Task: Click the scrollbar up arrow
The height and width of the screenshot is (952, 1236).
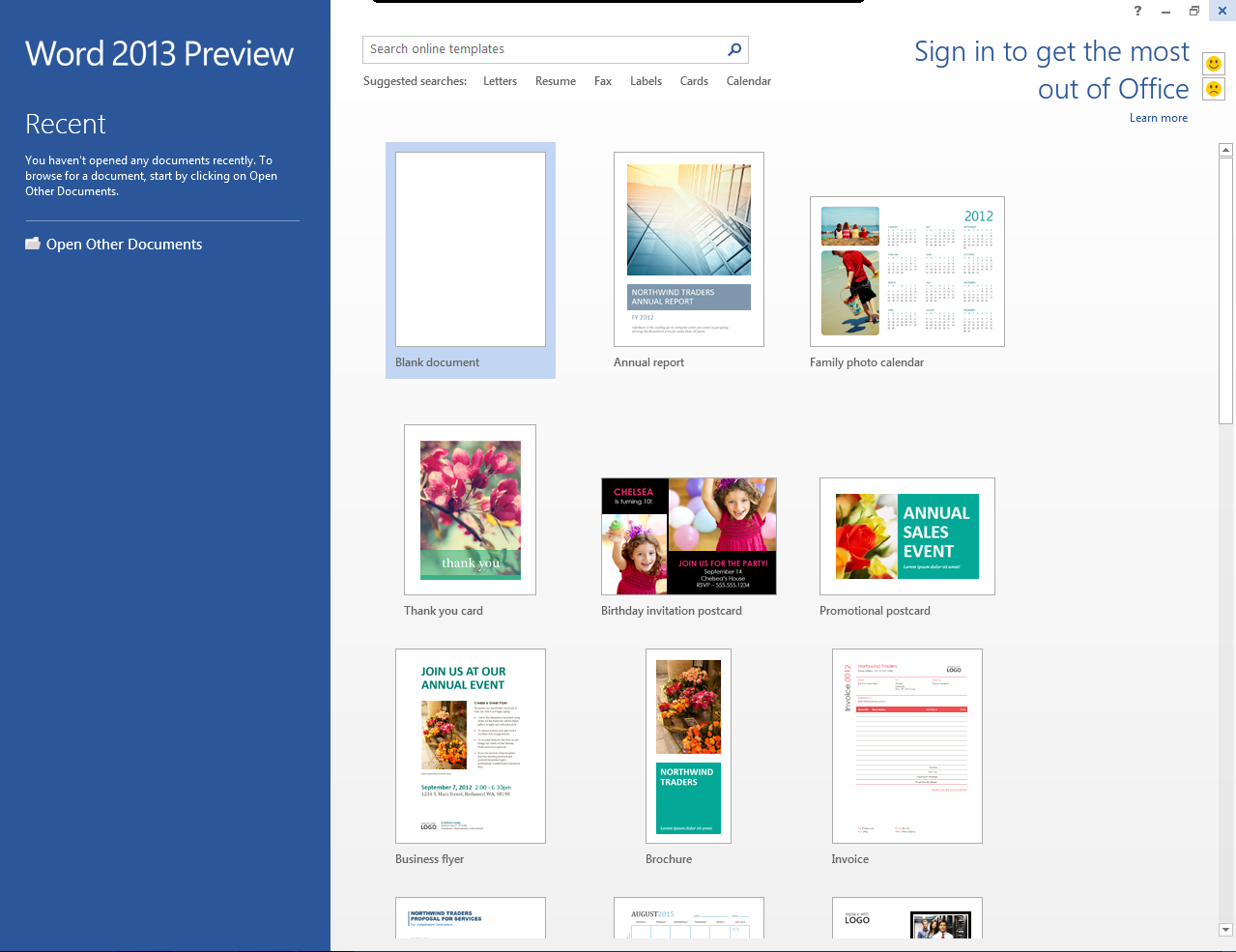Action: (x=1225, y=150)
